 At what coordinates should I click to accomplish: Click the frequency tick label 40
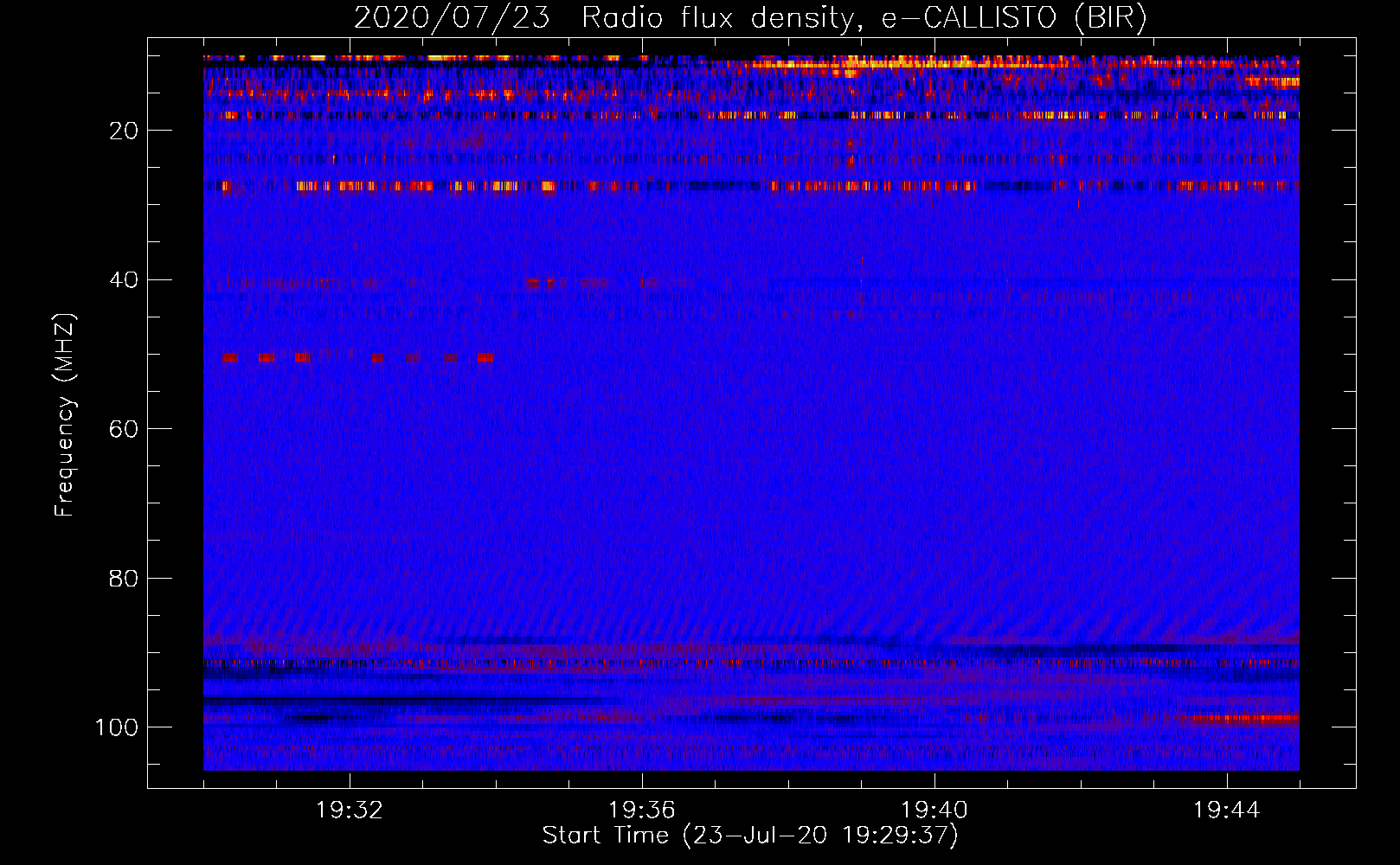pyautogui.click(x=124, y=280)
